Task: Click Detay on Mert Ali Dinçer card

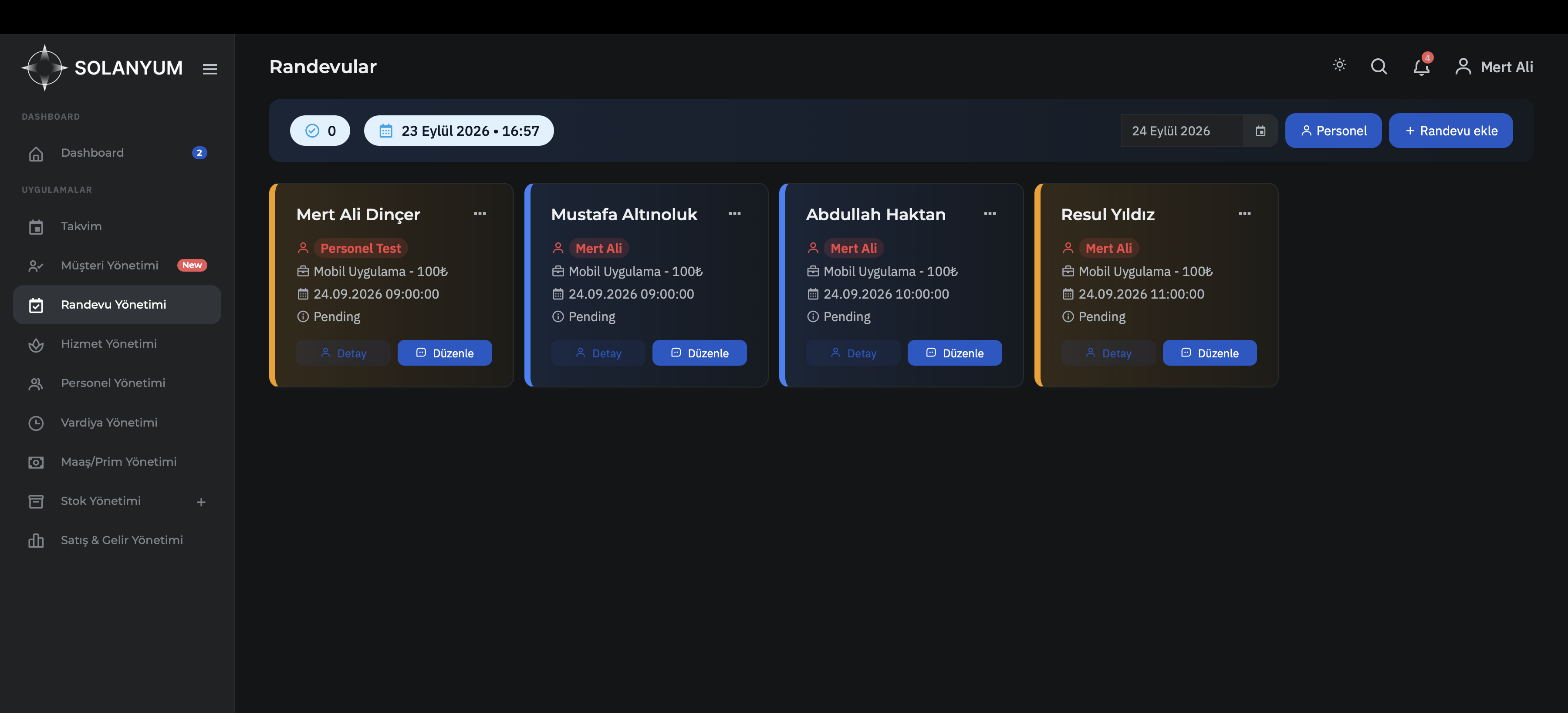Action: pyautogui.click(x=343, y=353)
